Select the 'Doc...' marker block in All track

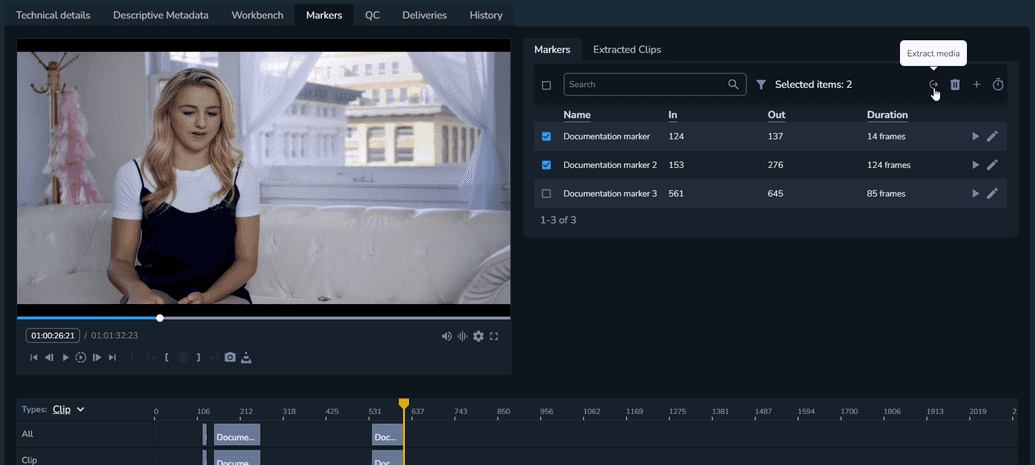click(x=387, y=436)
